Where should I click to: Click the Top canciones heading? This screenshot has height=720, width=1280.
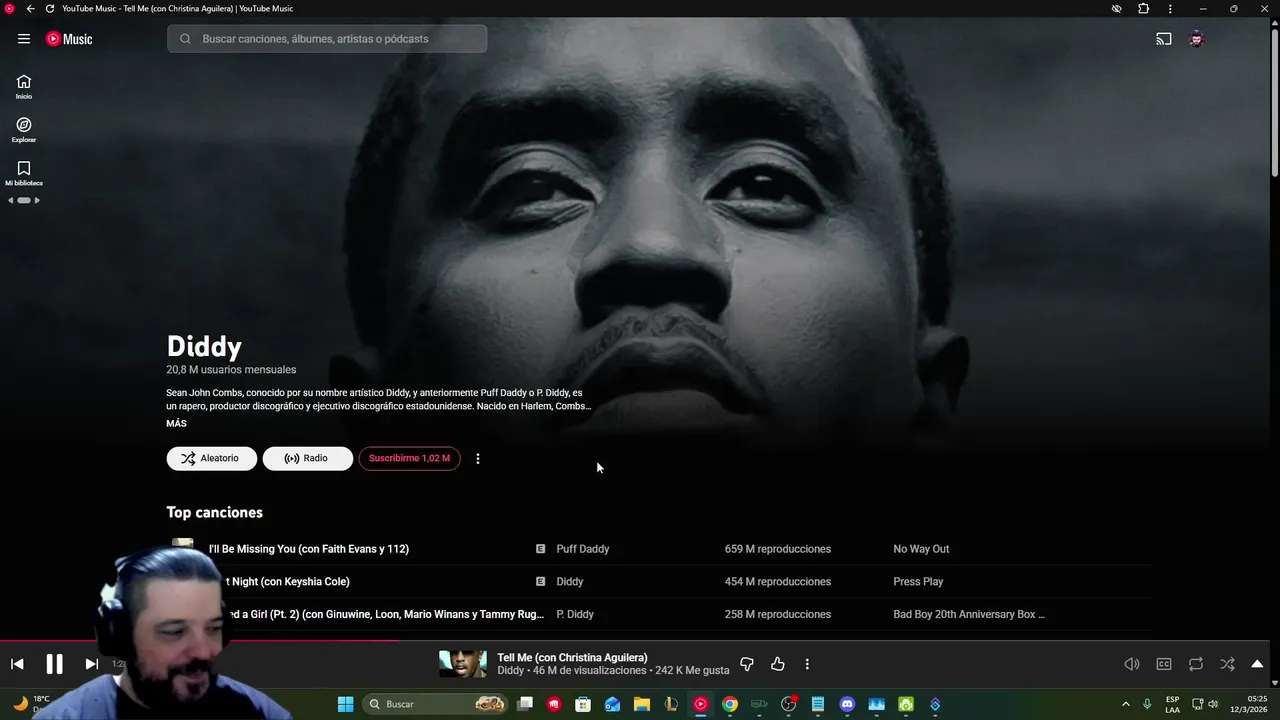(214, 512)
